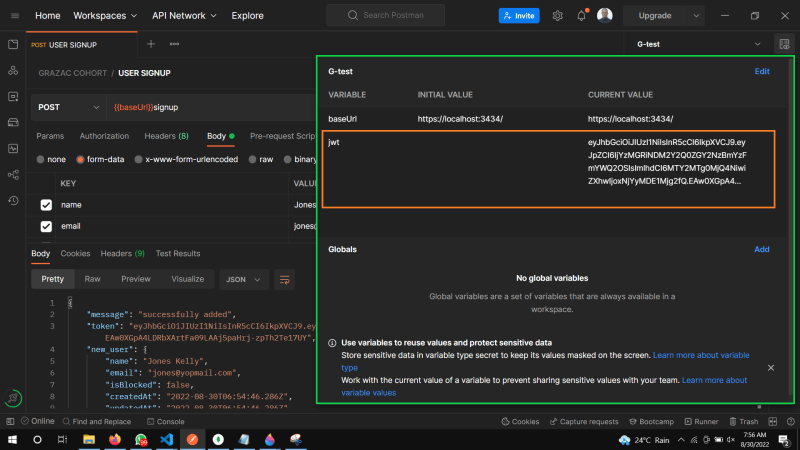Click the Search Postman field

pos(386,15)
